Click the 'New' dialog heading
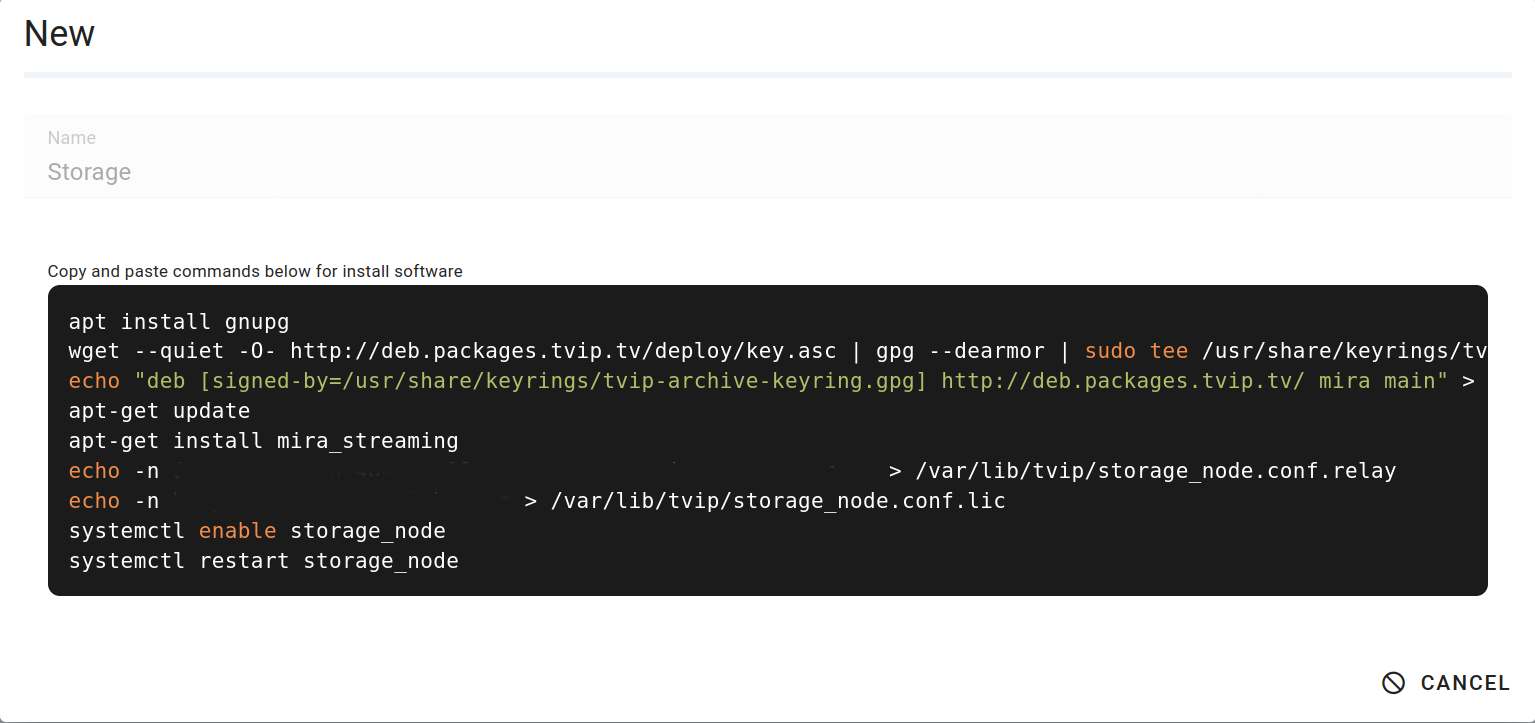Viewport: 1535px width, 723px height. click(x=59, y=34)
